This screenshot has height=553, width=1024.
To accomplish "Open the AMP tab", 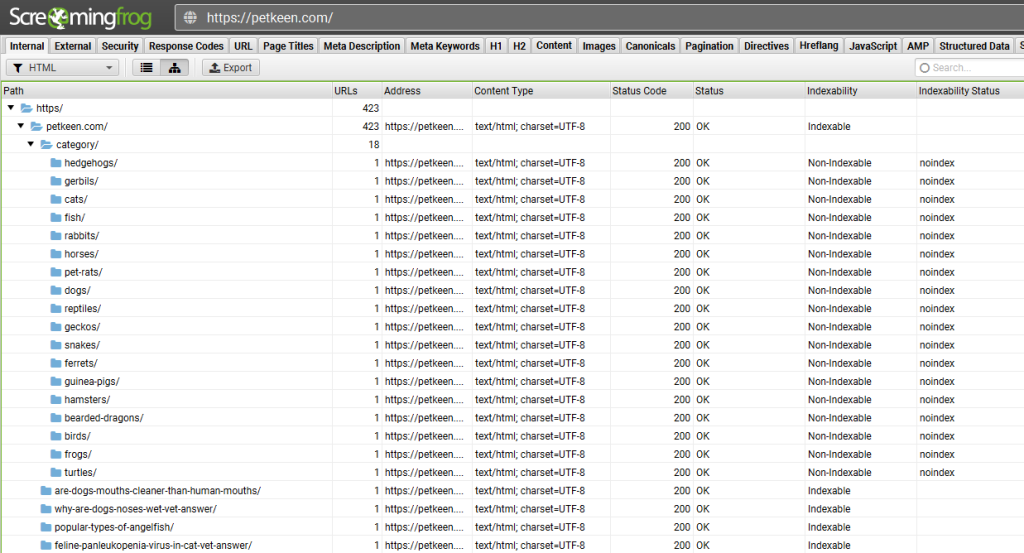I will point(918,46).
